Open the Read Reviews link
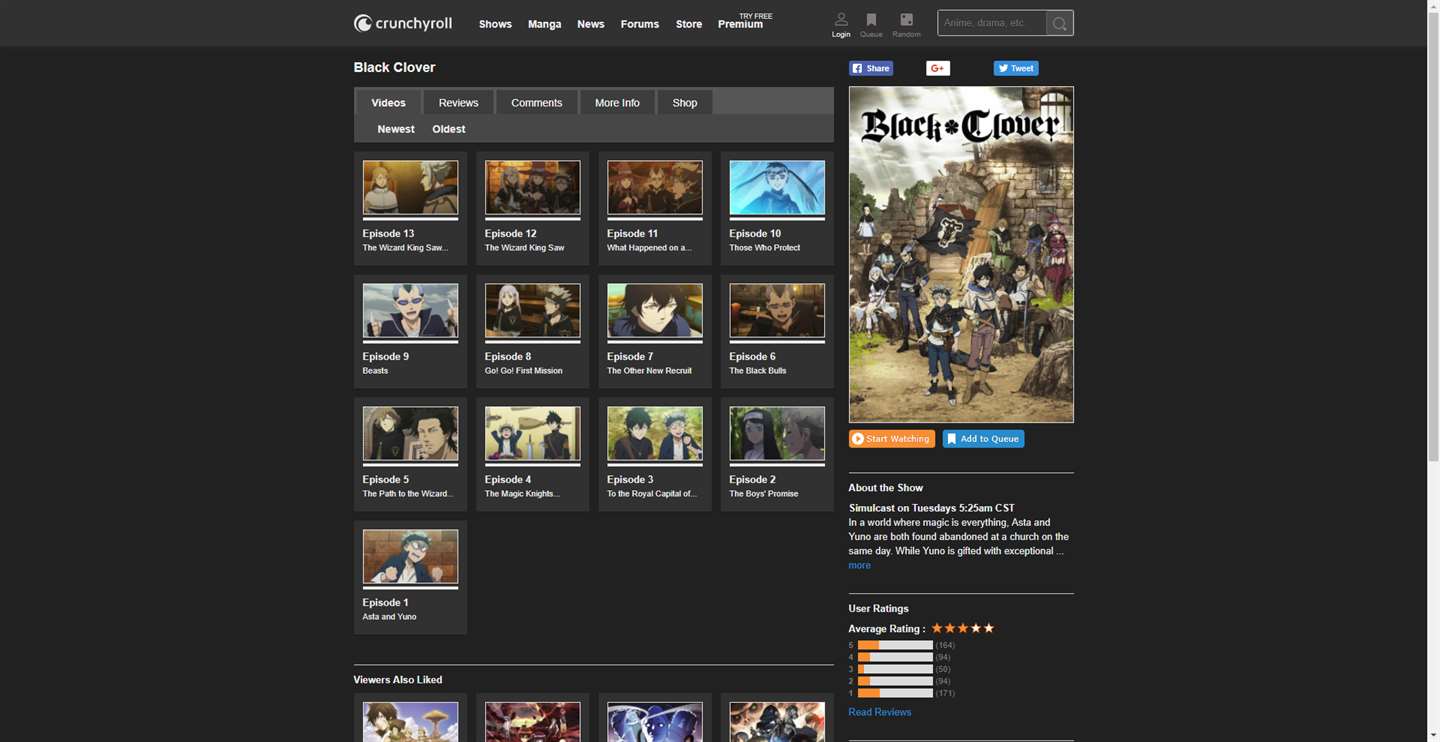The width and height of the screenshot is (1440, 742). click(879, 712)
